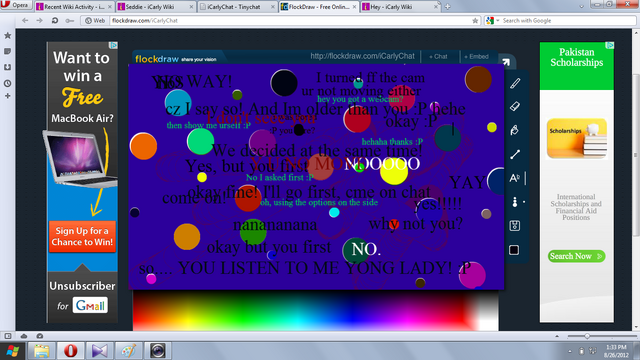Viewport: 640px width, 360px height.
Task: Select the pencil drawing tool
Action: click(515, 83)
